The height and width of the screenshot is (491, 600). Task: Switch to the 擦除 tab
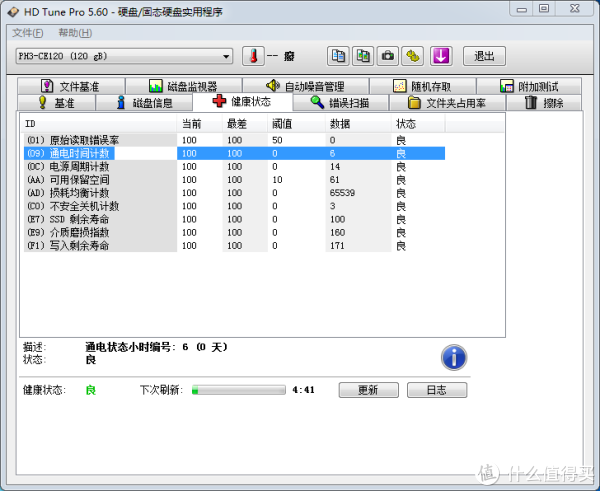pos(544,103)
